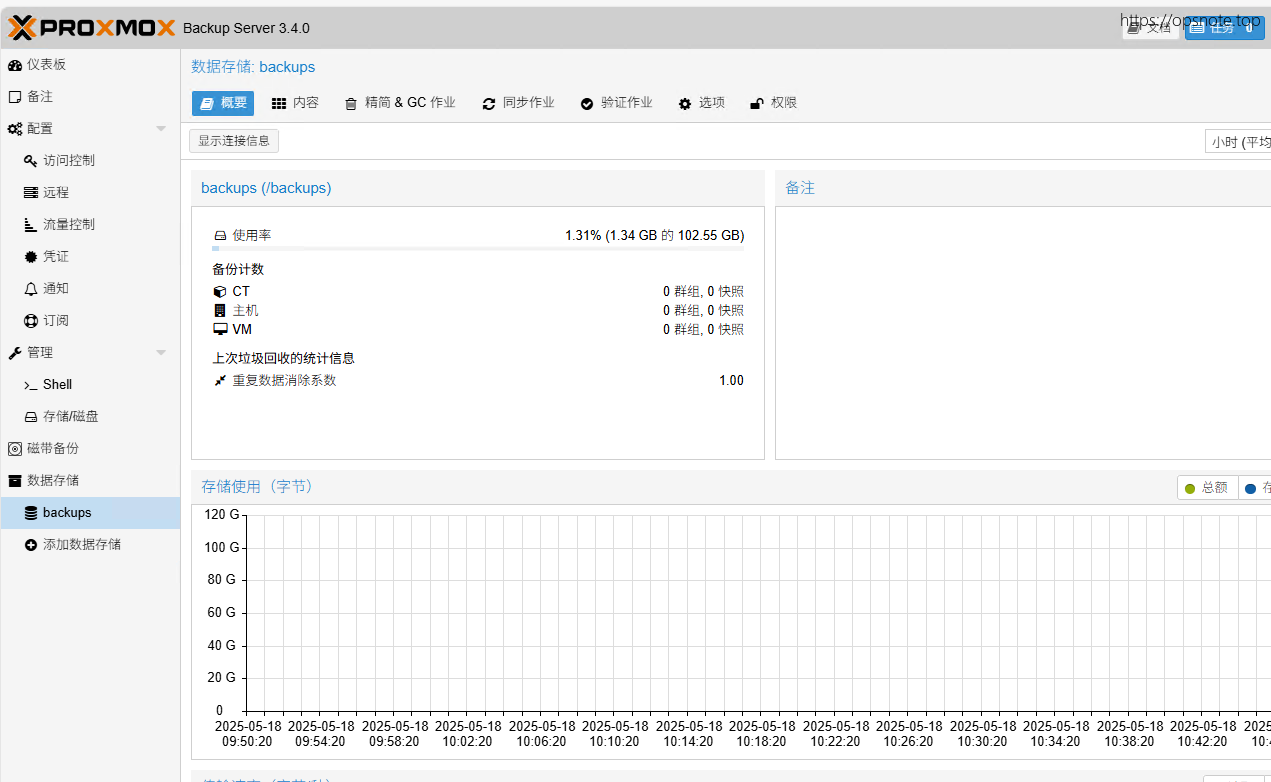Viewport: 1271px width, 782px height.
Task: Open the 任务 tasks button
Action: tap(1224, 28)
